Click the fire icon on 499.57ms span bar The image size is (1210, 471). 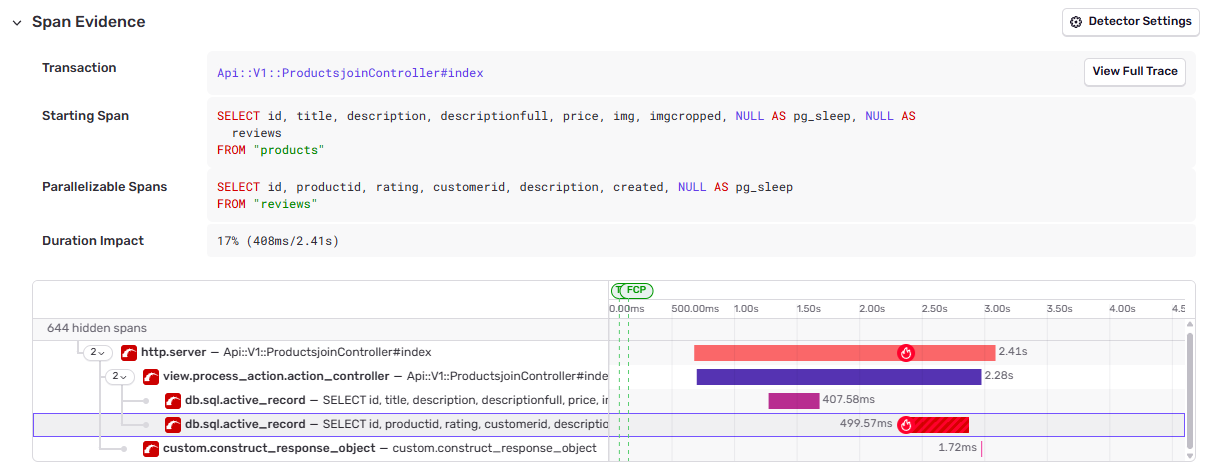pos(906,424)
